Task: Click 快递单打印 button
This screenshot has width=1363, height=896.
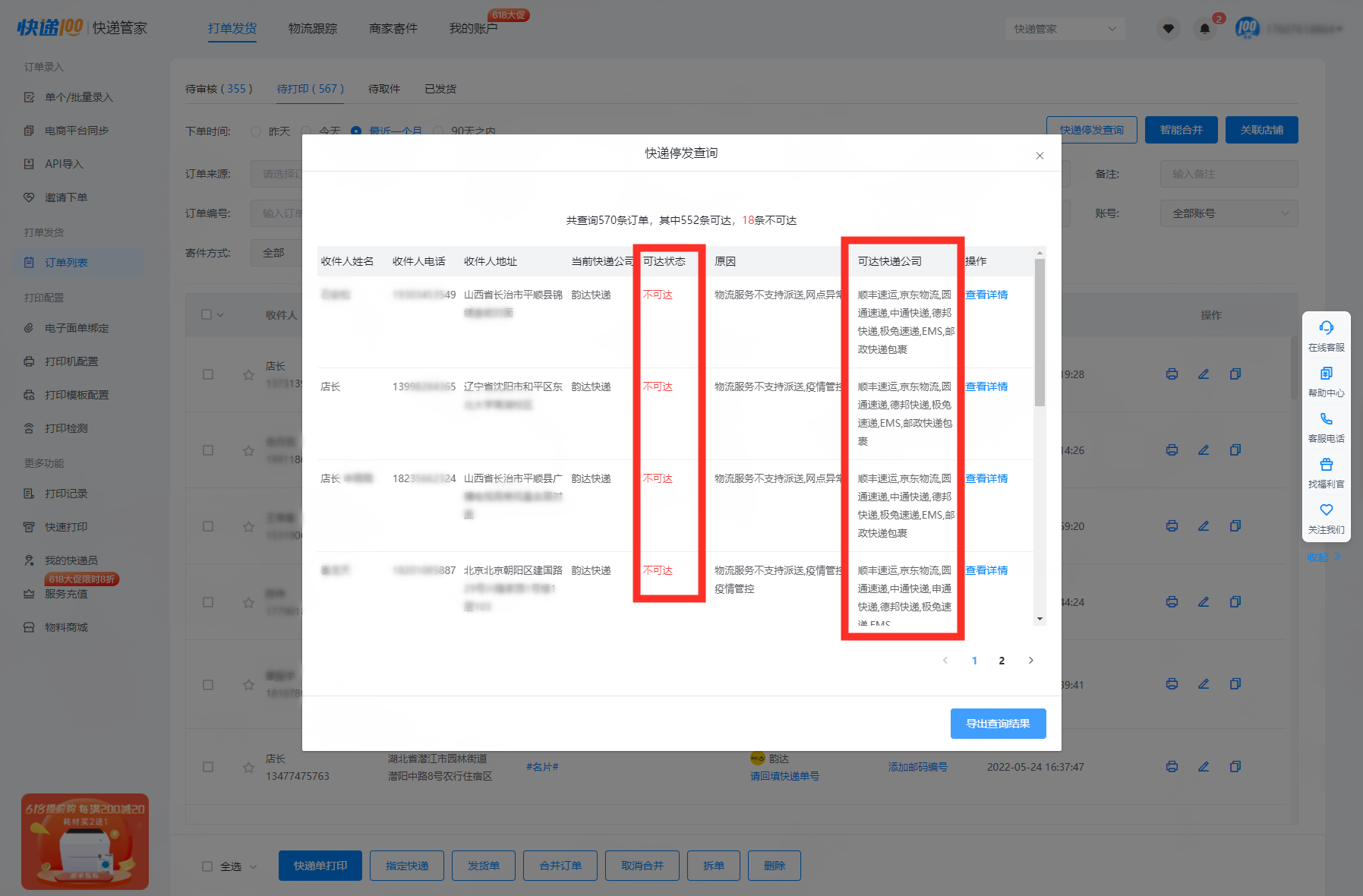Action: pyautogui.click(x=320, y=866)
